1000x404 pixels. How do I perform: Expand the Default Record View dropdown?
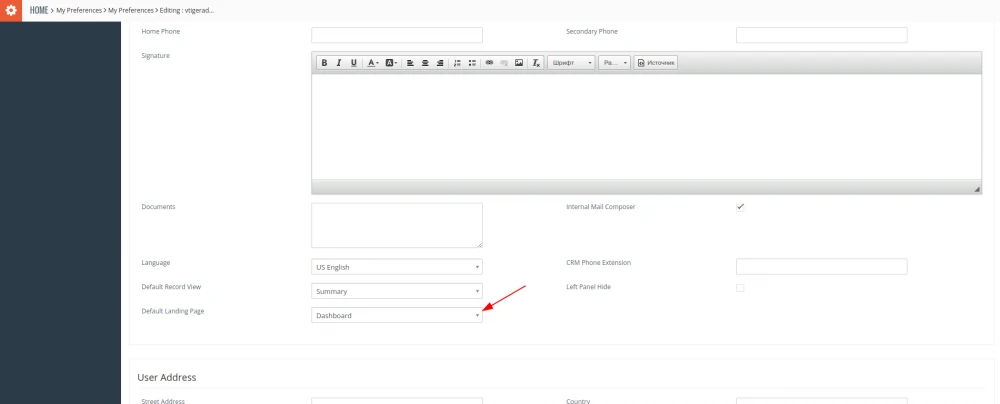coord(397,291)
